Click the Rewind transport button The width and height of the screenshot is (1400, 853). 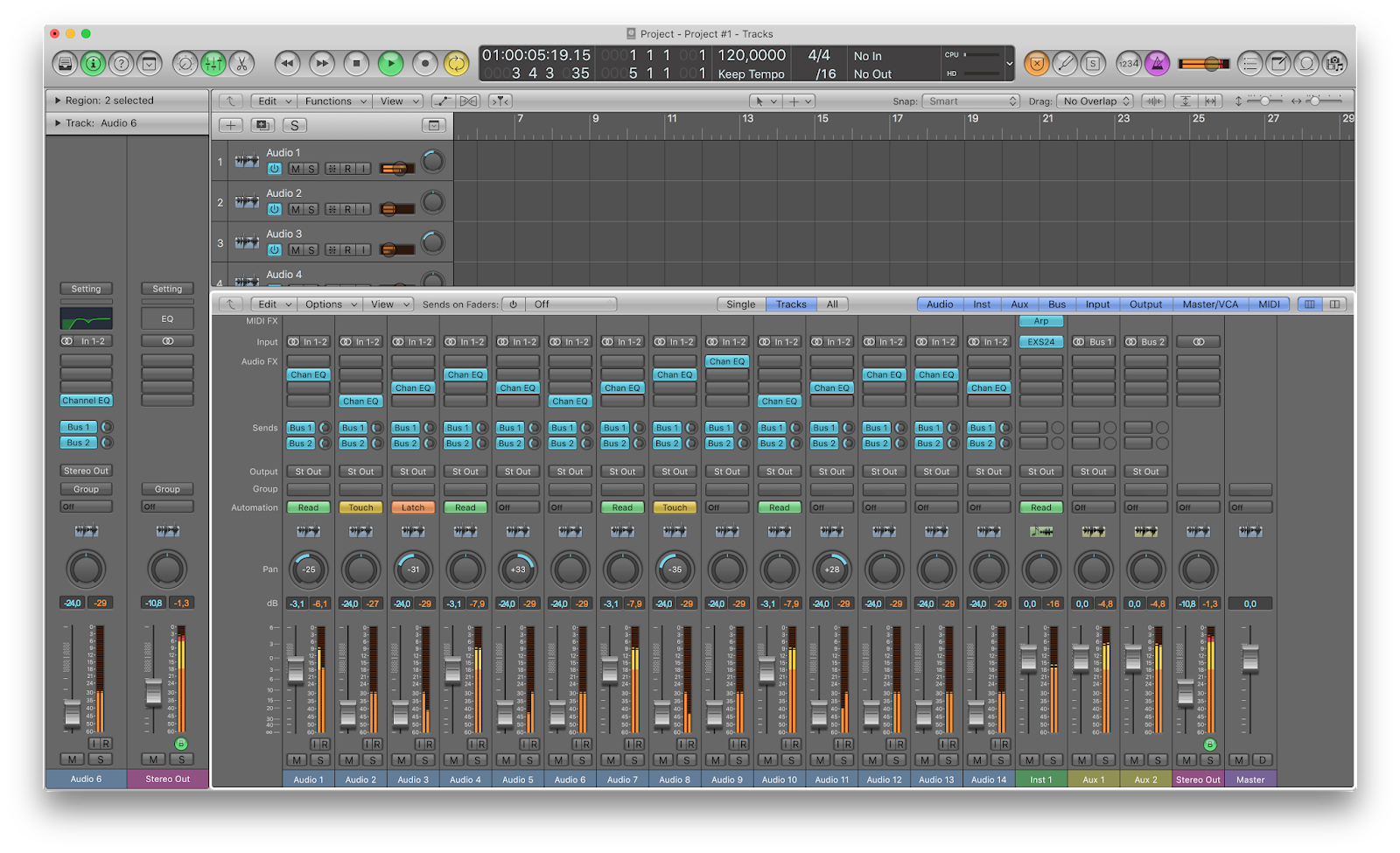[288, 63]
